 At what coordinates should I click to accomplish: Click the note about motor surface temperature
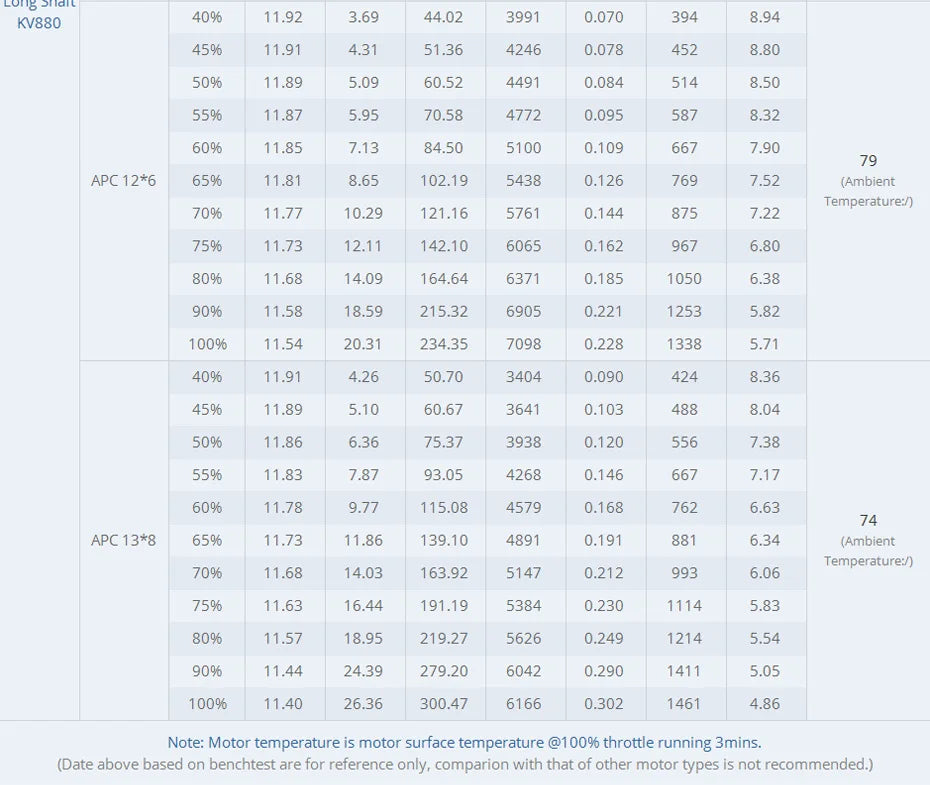[x=464, y=742]
